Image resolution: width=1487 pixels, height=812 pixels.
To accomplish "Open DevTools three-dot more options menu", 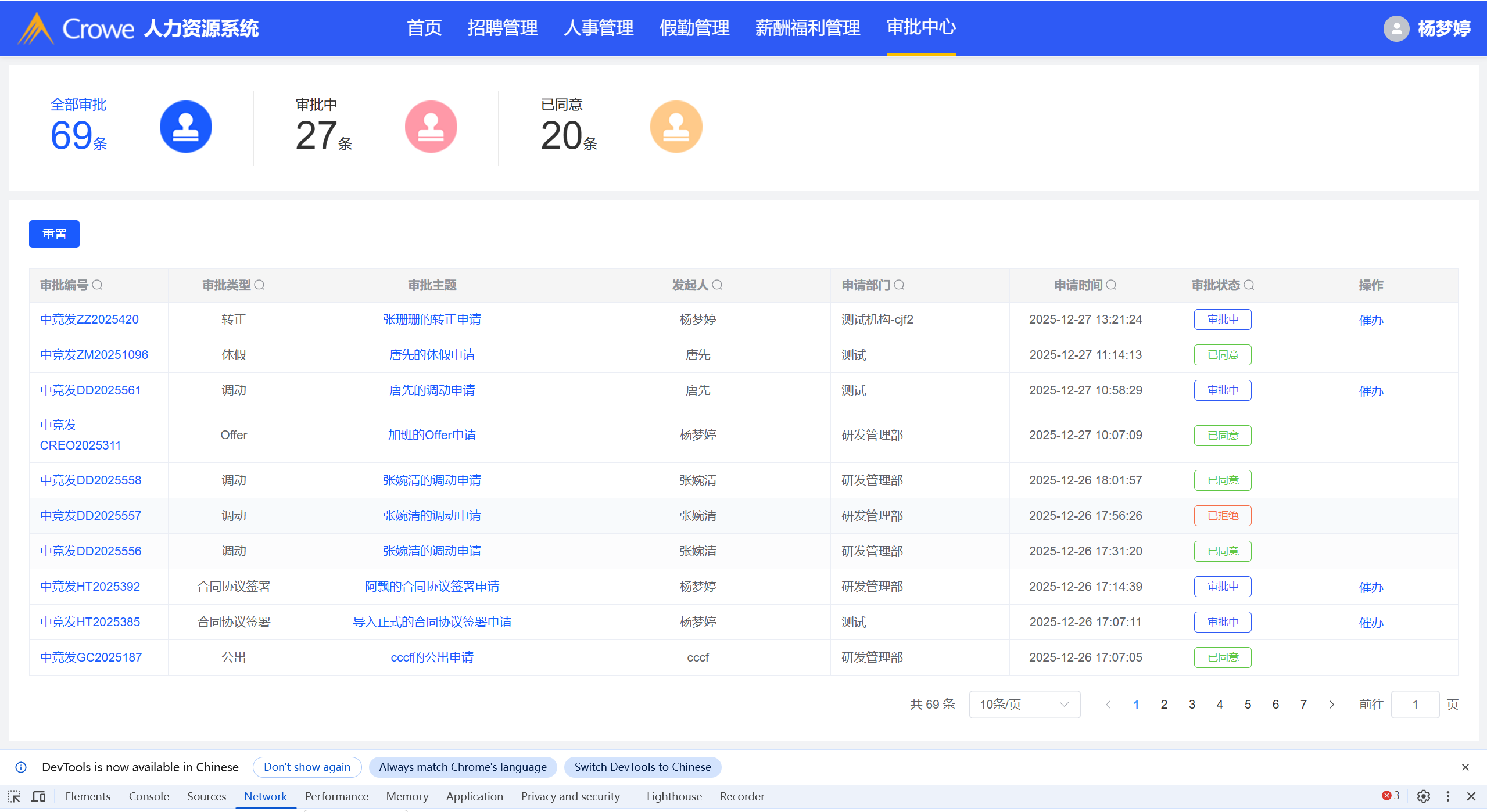I will click(1447, 796).
